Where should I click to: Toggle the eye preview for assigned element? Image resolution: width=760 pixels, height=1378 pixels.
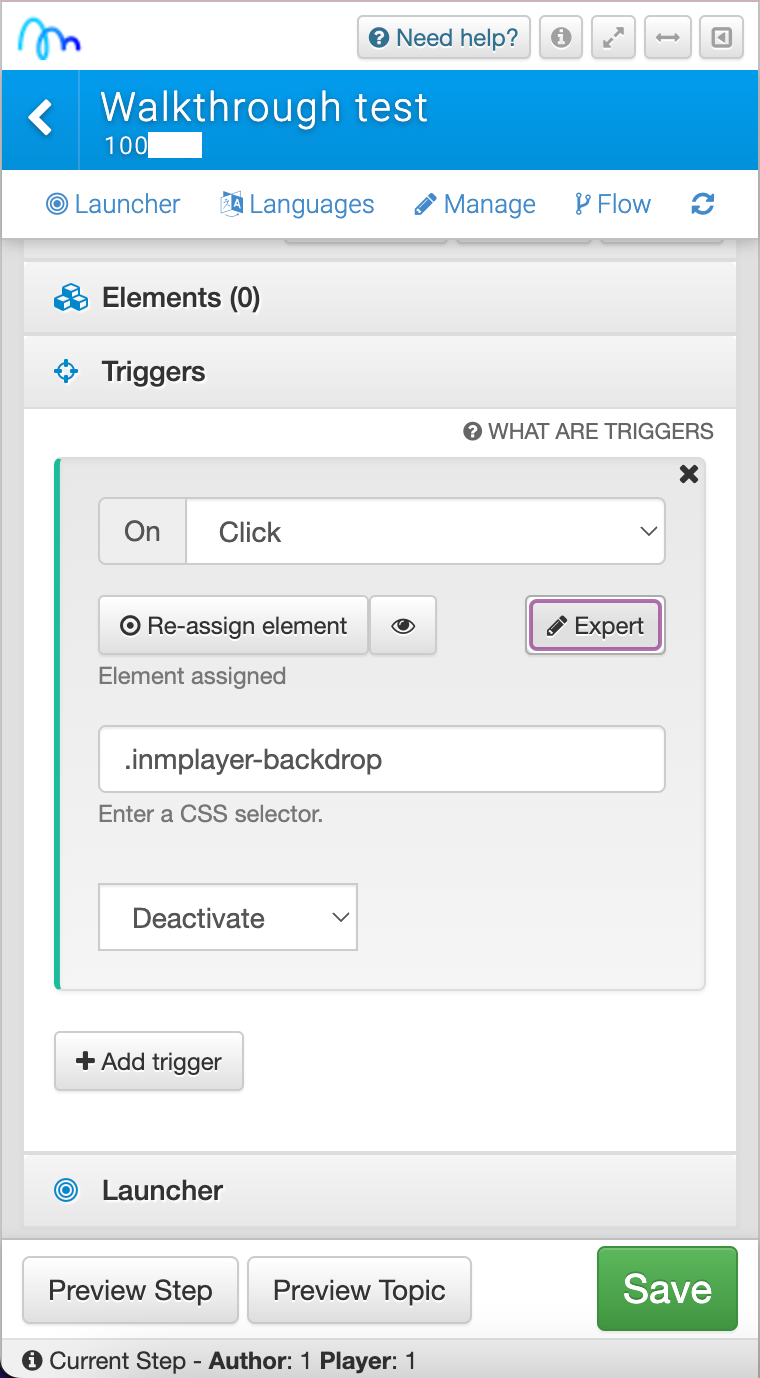(403, 626)
